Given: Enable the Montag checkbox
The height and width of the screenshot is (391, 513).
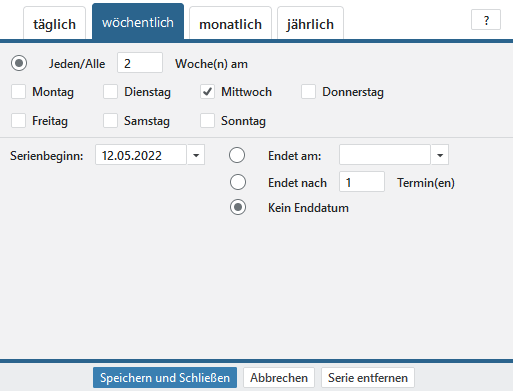Looking at the screenshot, I should [x=18, y=92].
